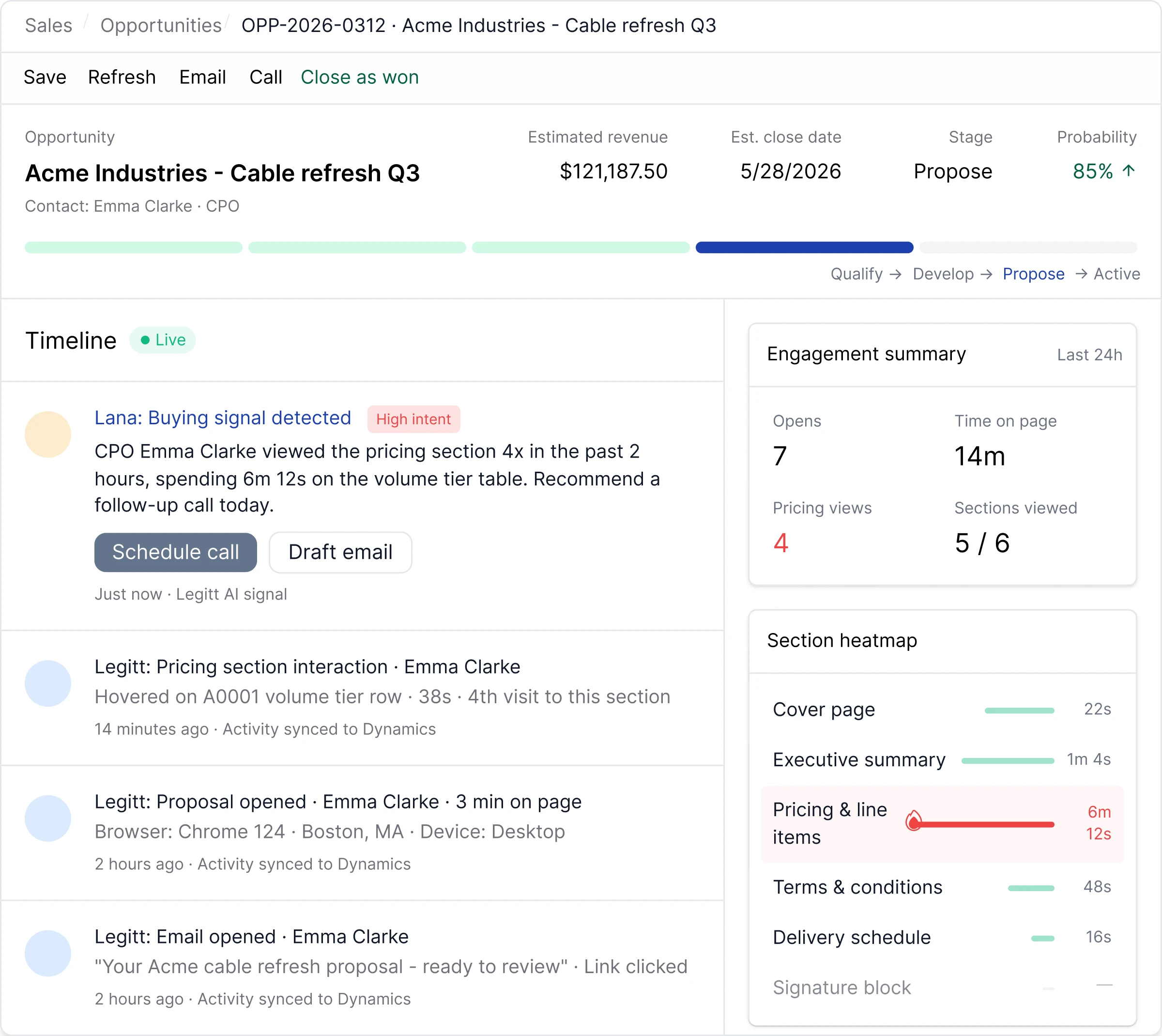The height and width of the screenshot is (1036, 1162).
Task: Click Draft email button
Action: (x=340, y=552)
